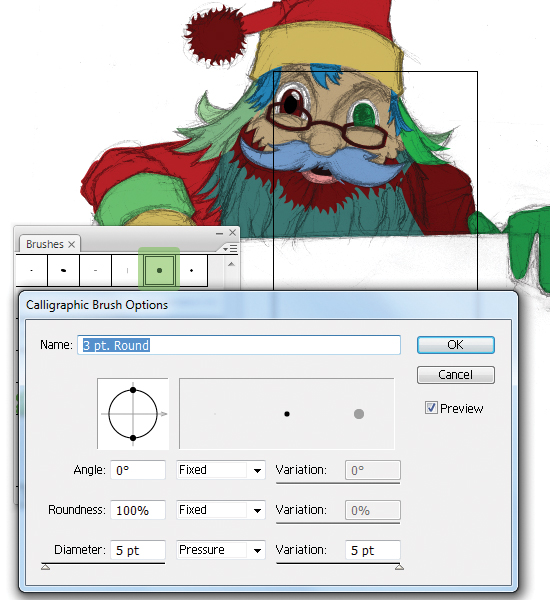Cancel the Calligraphic Brush Options dialog
Screen dimensions: 550x600
point(455,375)
